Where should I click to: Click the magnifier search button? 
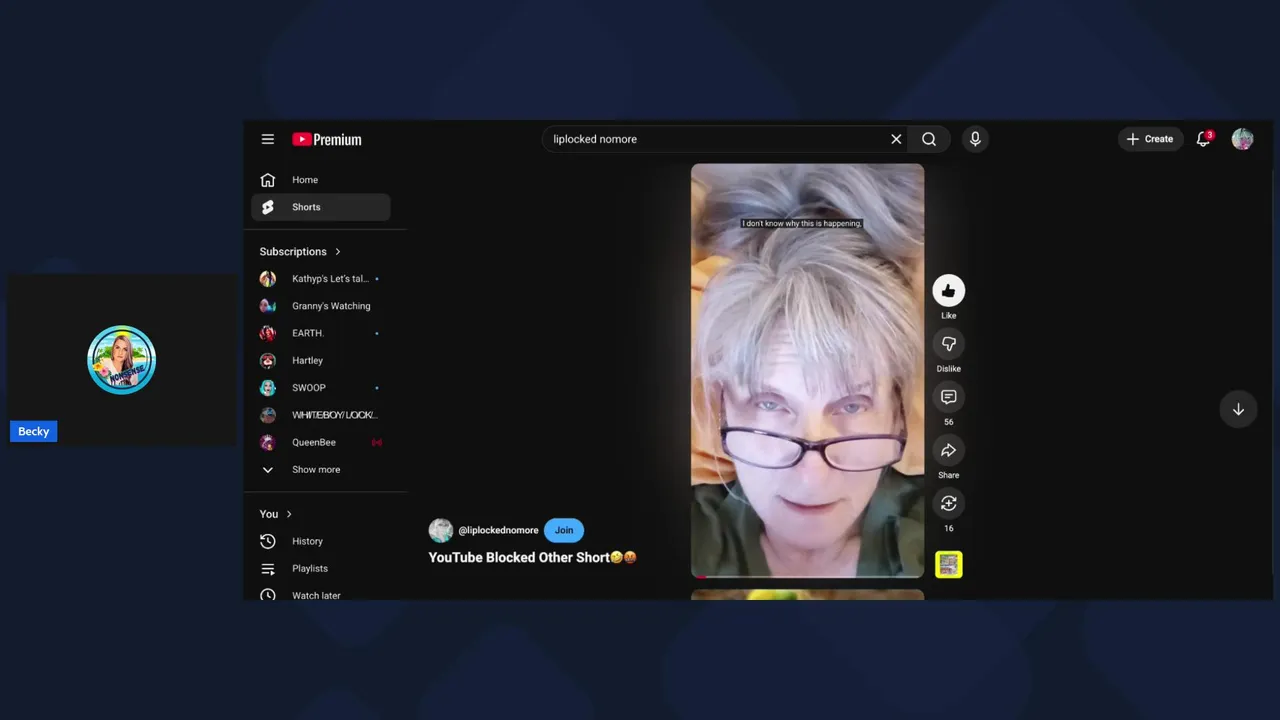[929, 139]
